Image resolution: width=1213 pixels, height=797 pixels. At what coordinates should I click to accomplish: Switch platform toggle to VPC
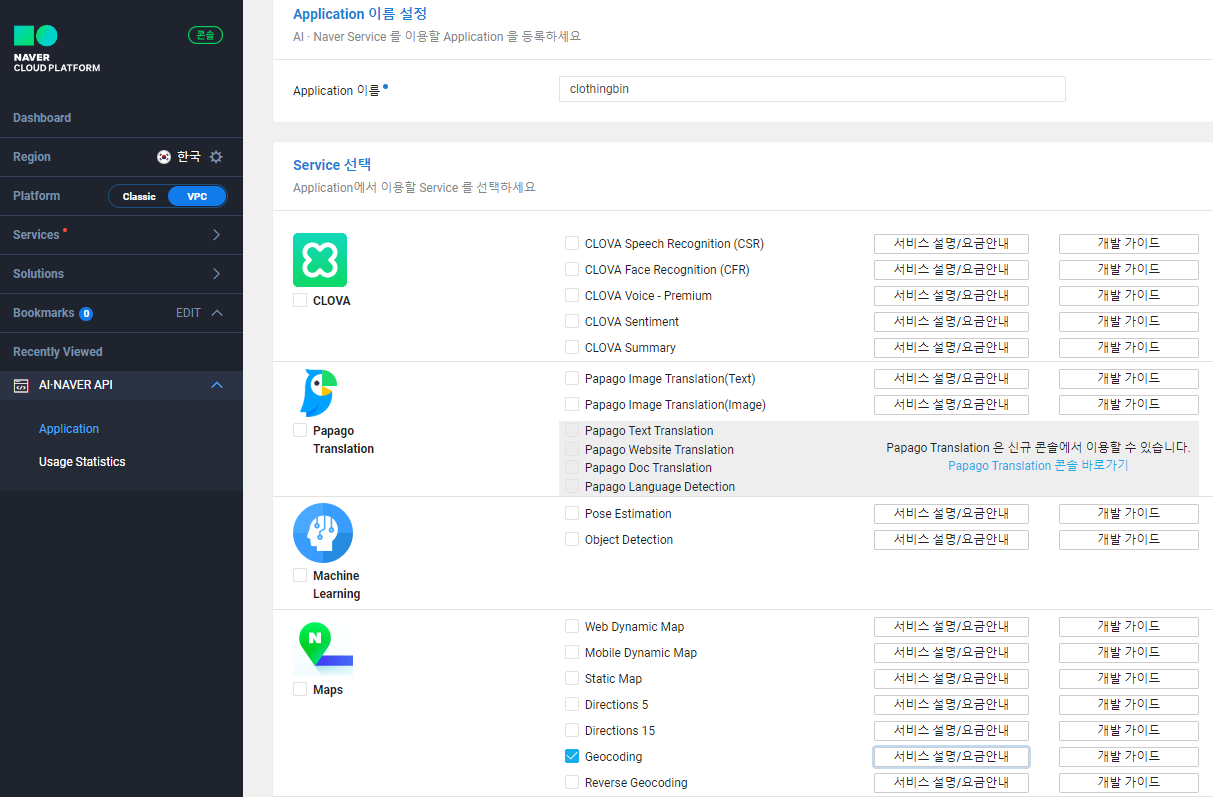[197, 196]
